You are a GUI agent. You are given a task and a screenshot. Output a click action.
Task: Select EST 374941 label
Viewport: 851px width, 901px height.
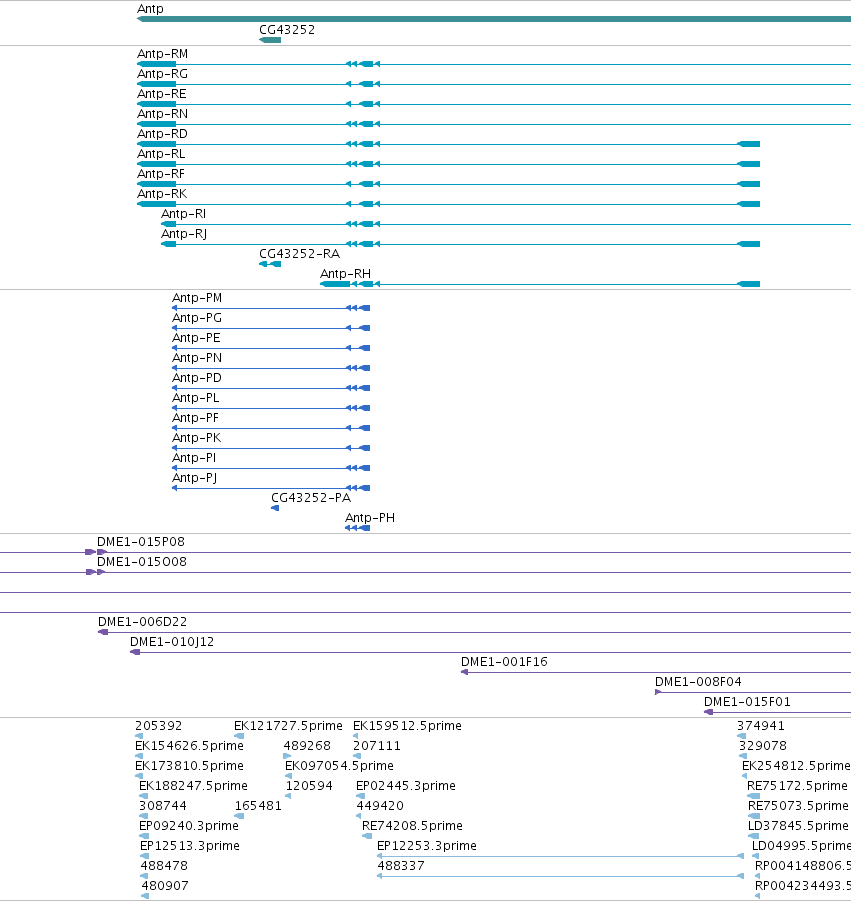(x=761, y=726)
